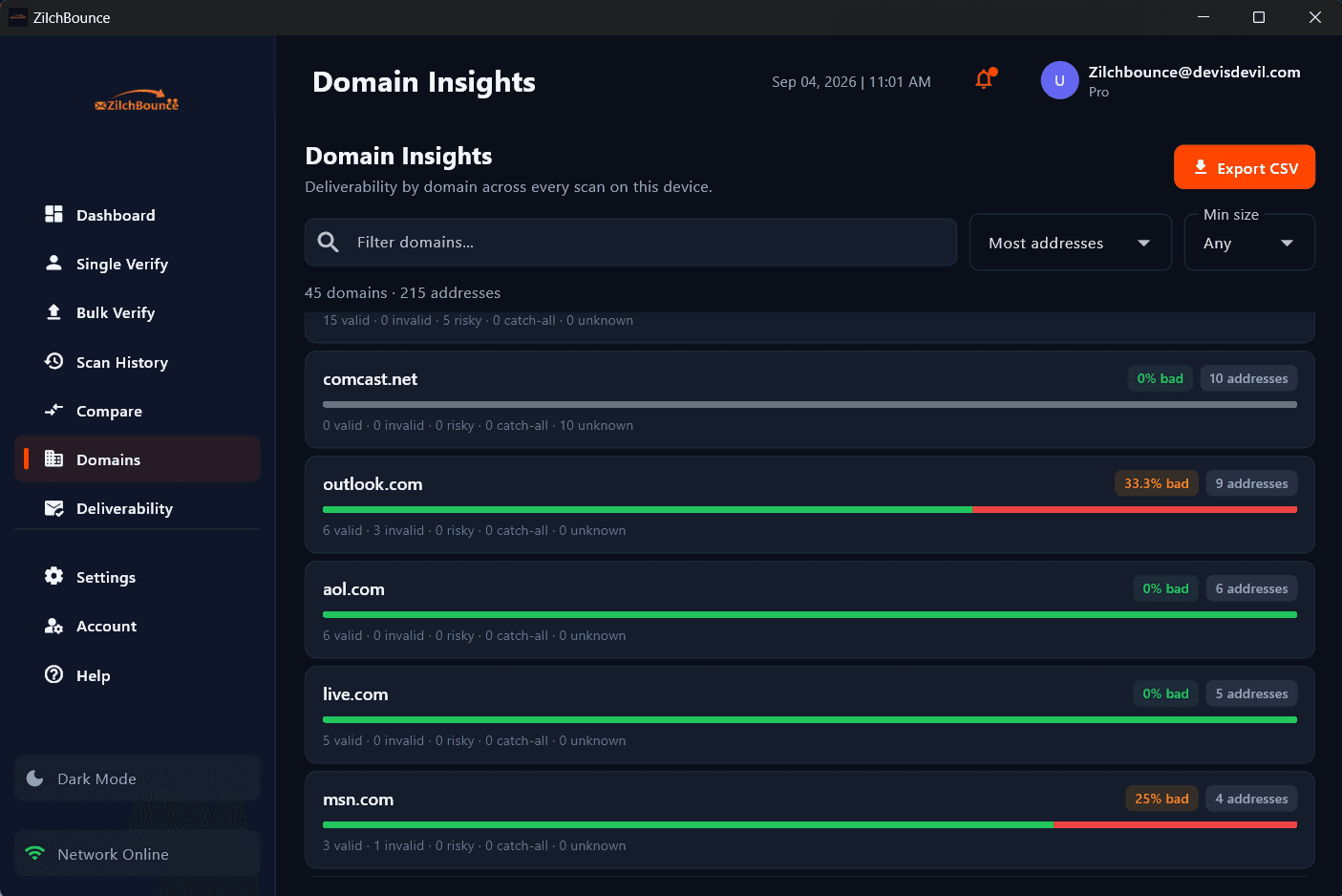Click the 3 valid 1 invalid stats line
1342x896 pixels.
click(474, 845)
